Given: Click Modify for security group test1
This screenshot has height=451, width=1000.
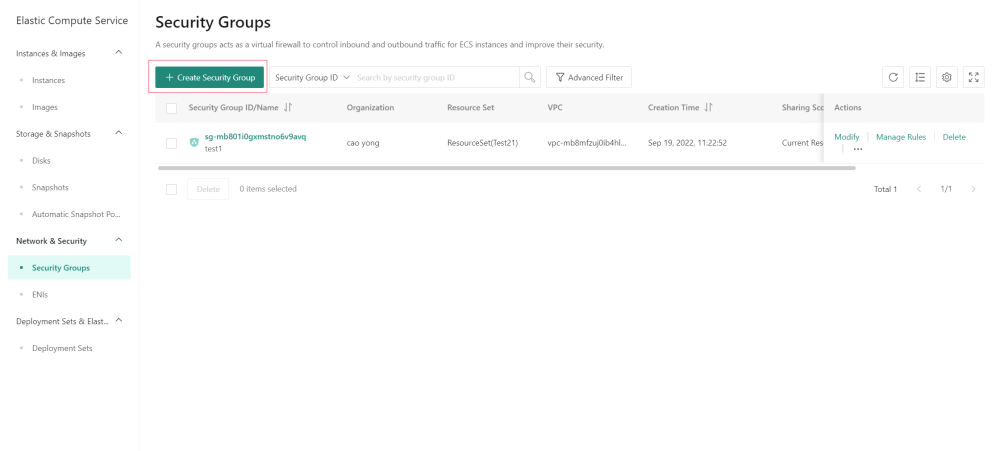Looking at the screenshot, I should click(x=847, y=137).
